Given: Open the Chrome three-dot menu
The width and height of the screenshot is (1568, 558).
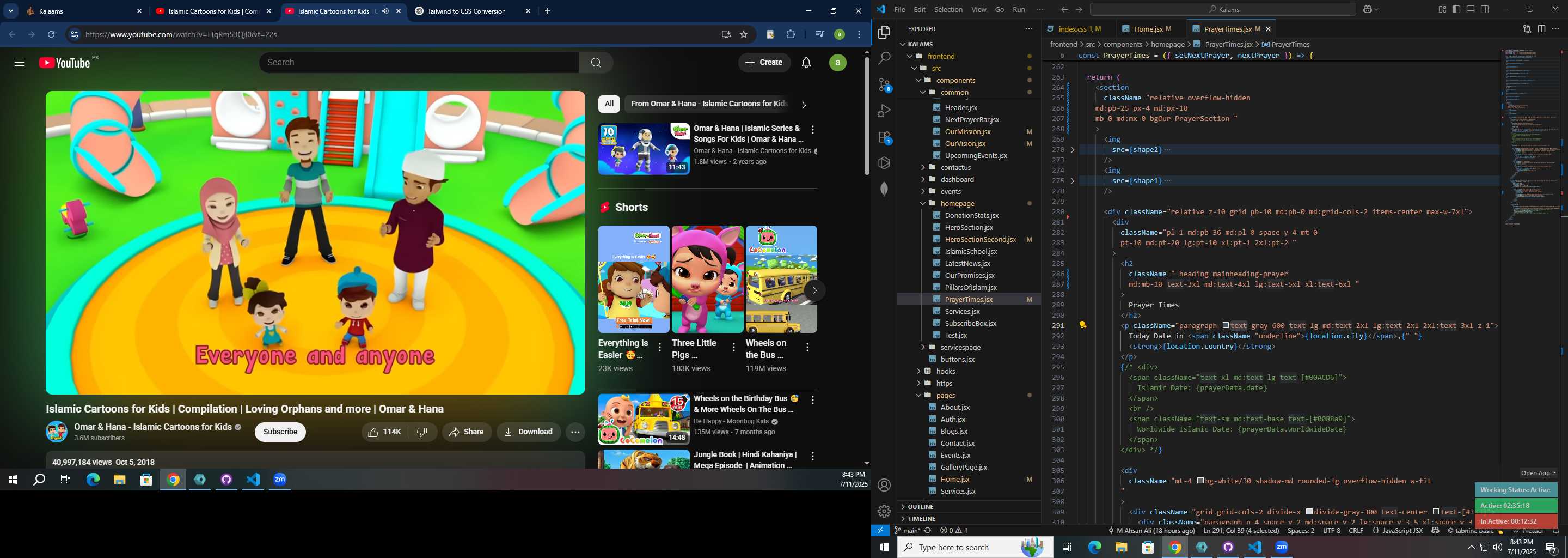Looking at the screenshot, I should click(859, 35).
